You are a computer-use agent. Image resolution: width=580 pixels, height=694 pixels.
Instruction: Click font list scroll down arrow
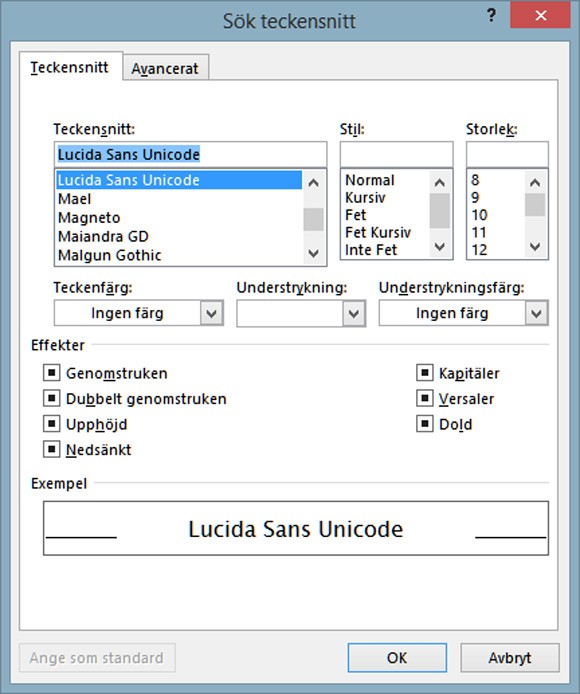(x=313, y=253)
